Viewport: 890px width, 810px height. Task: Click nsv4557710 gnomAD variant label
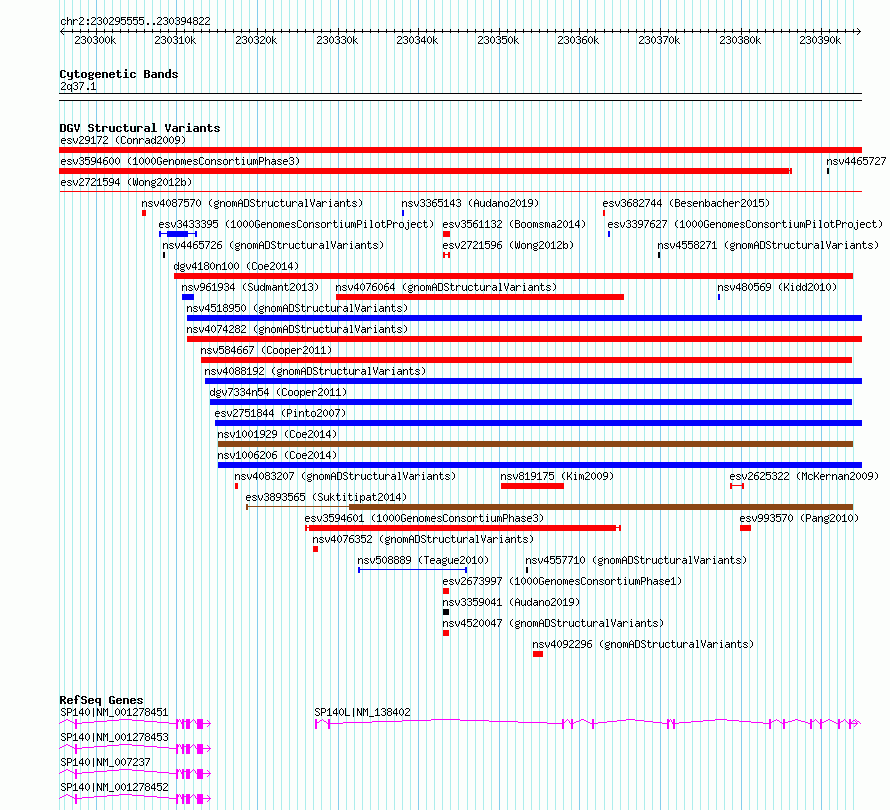pos(636,560)
